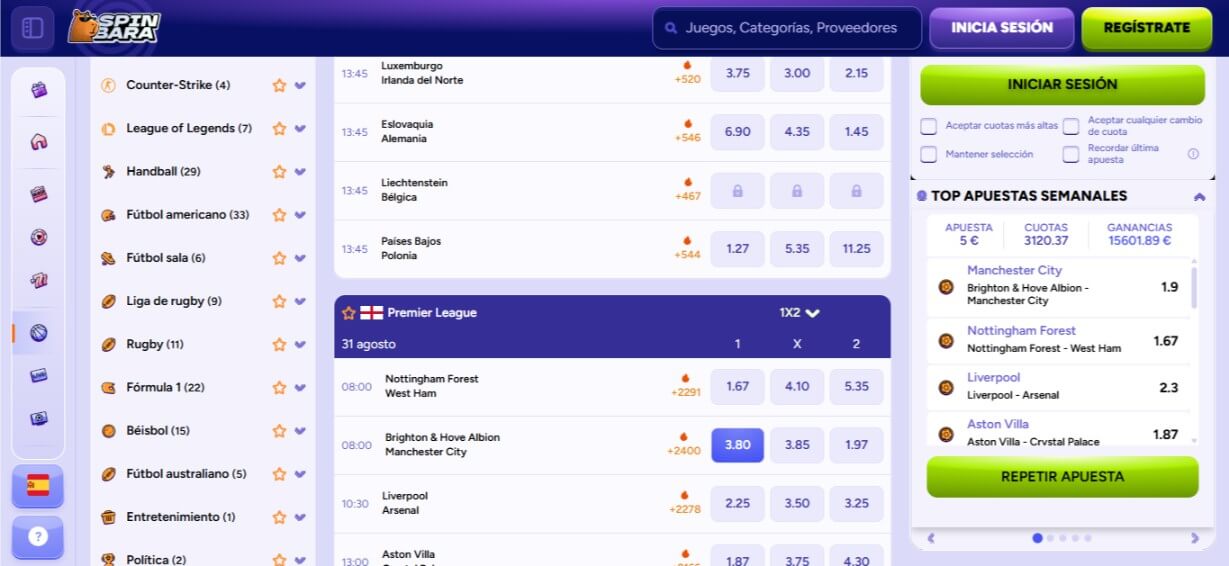
Task: Open the 1X2 market dropdown
Action: click(x=799, y=313)
